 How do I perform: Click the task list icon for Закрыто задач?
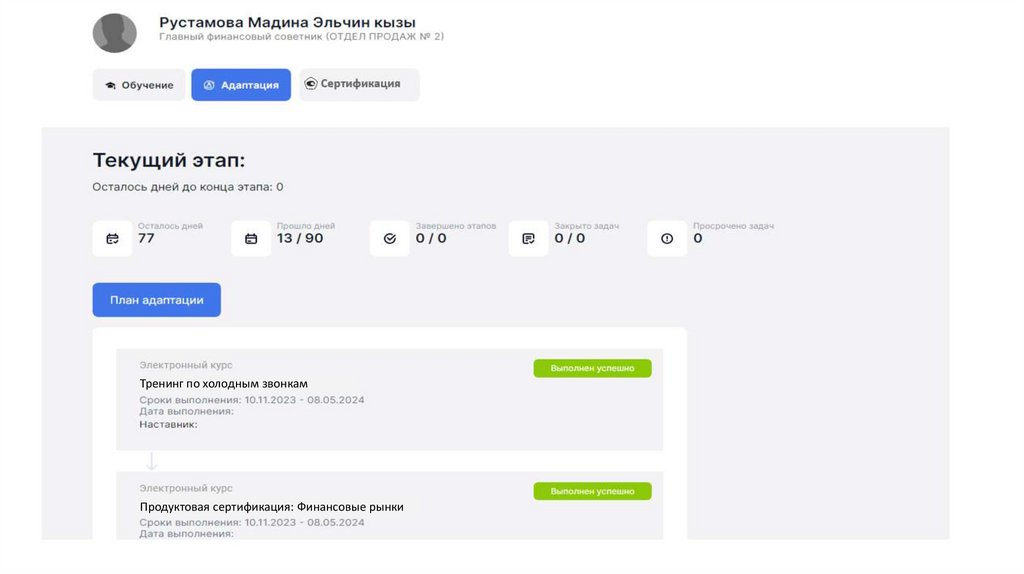pos(529,239)
